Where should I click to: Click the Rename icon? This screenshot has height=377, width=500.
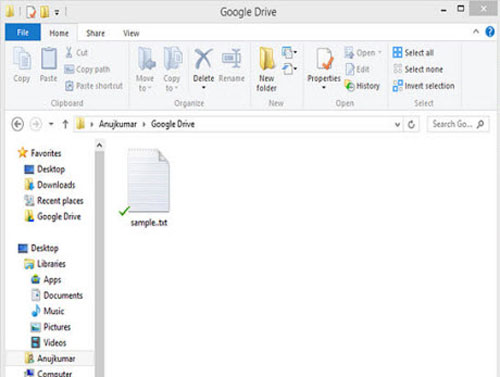pos(232,59)
